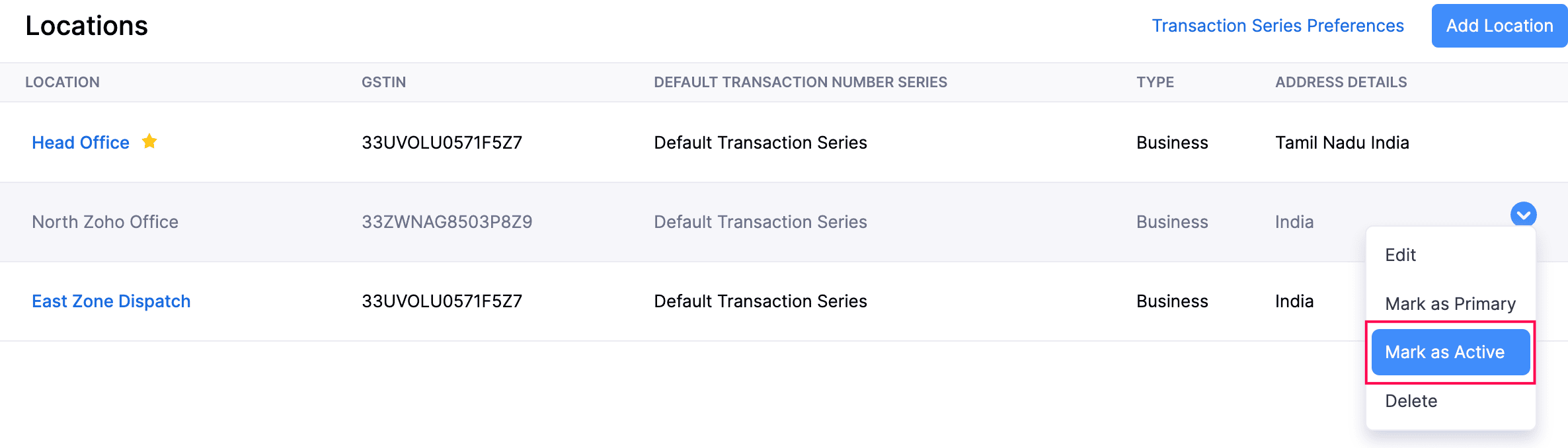1568x448 pixels.
Task: Click Head Office GSTIN value 33UVOLU0571F5Z7
Action: (442, 143)
